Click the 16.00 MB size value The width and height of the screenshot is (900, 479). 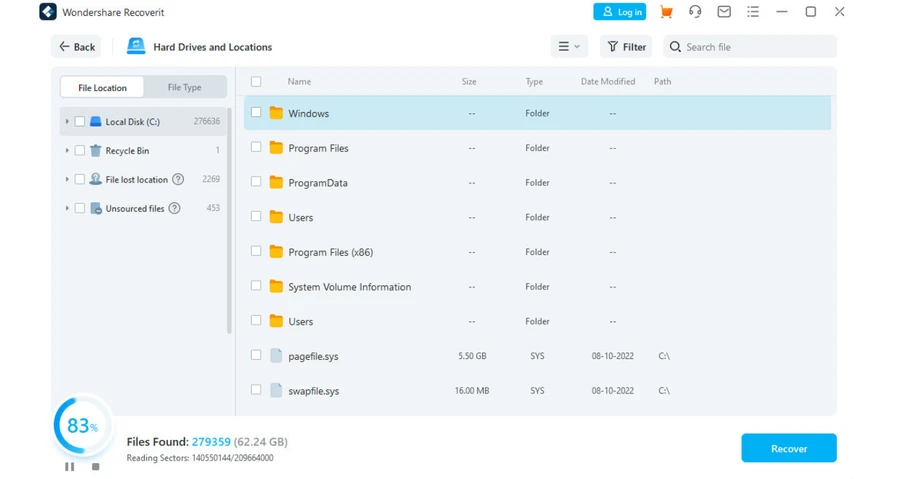click(472, 390)
